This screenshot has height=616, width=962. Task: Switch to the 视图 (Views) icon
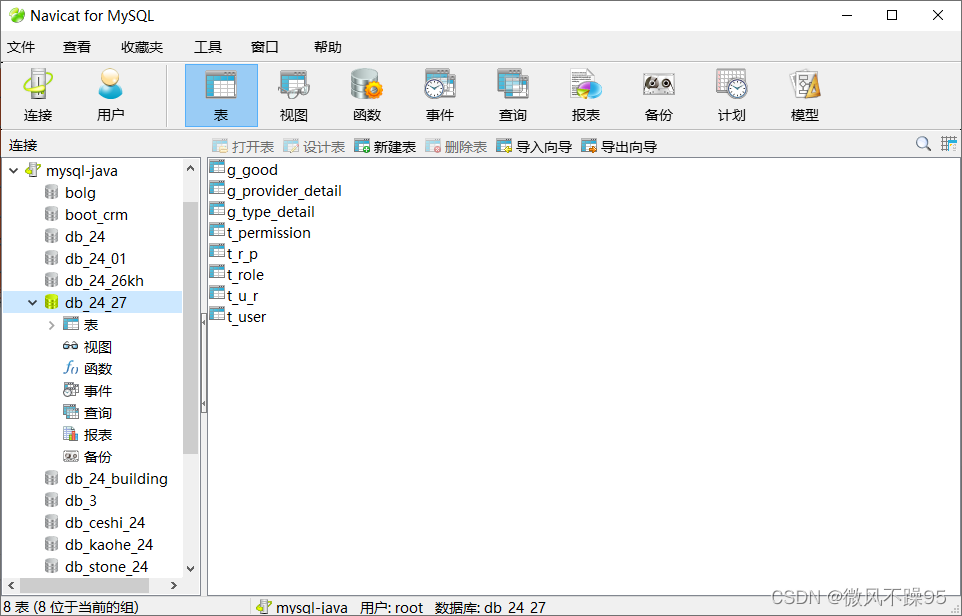tap(294, 93)
